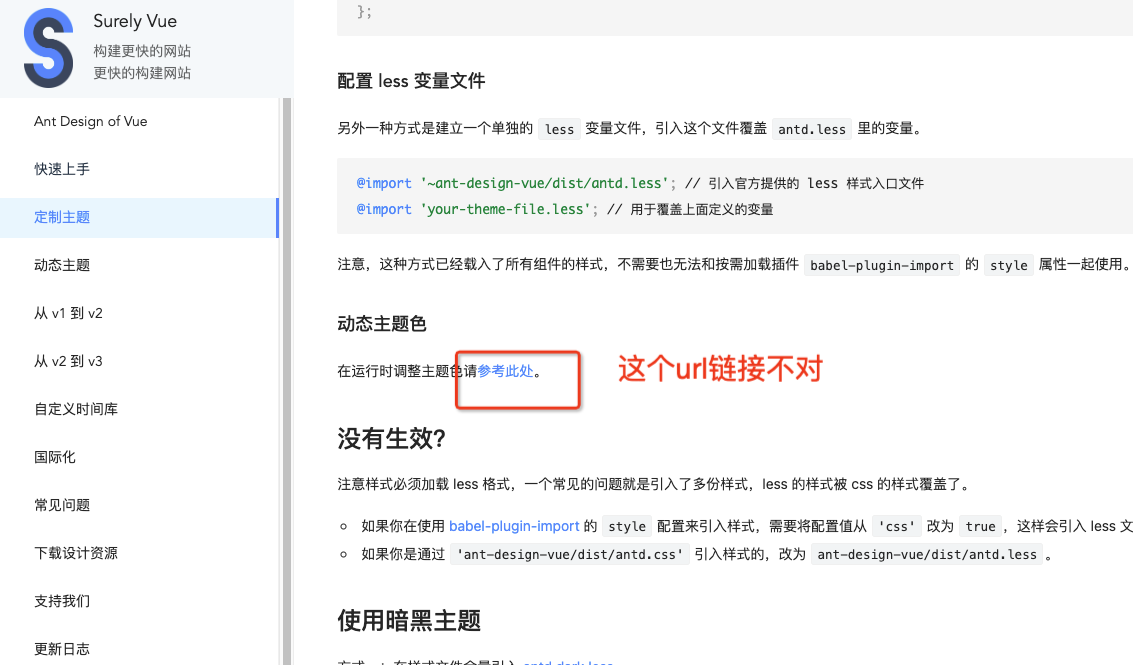Go to 常见问题 page
Image resolution: width=1133 pixels, height=665 pixels.
62,505
